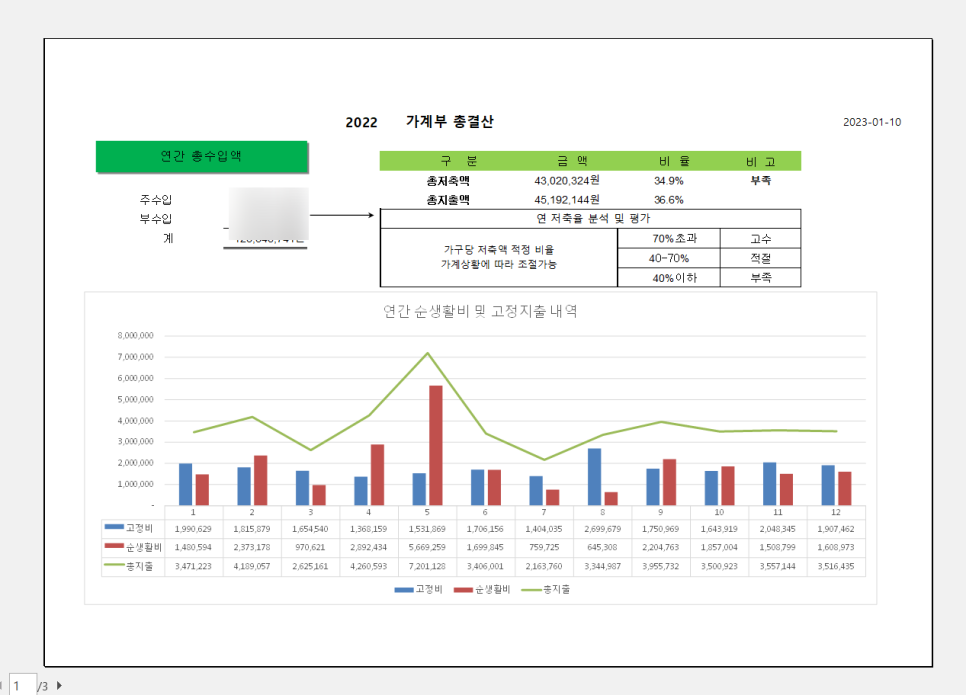Image resolution: width=966 pixels, height=695 pixels.
Task: Select the '총저축액' row label
Action: tap(448, 181)
